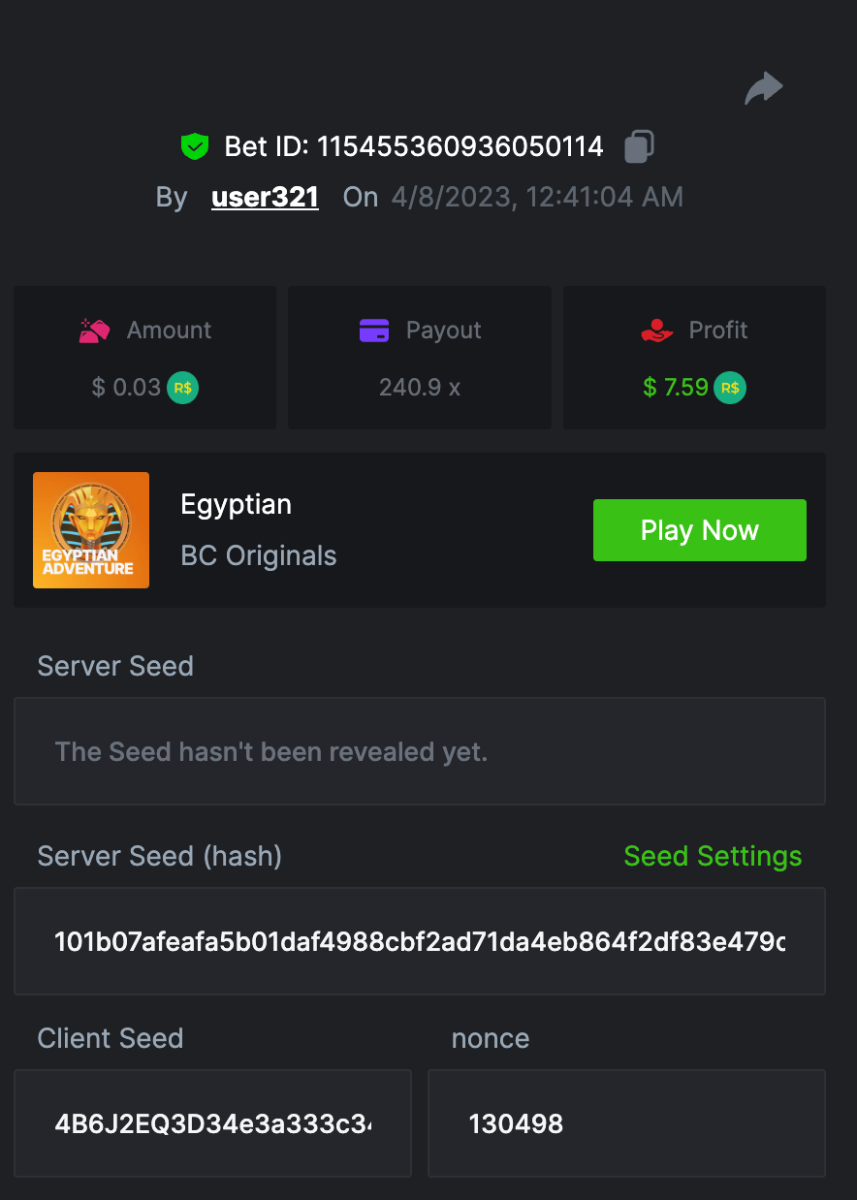The width and height of the screenshot is (857, 1200).
Task: Open Seed Settings
Action: pyautogui.click(x=712, y=856)
